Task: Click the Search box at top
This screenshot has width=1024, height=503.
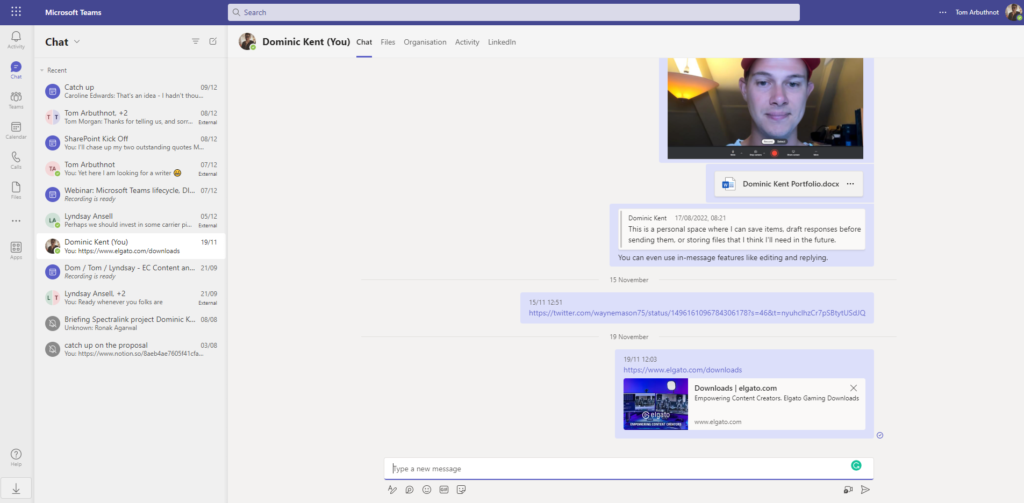Action: point(513,12)
